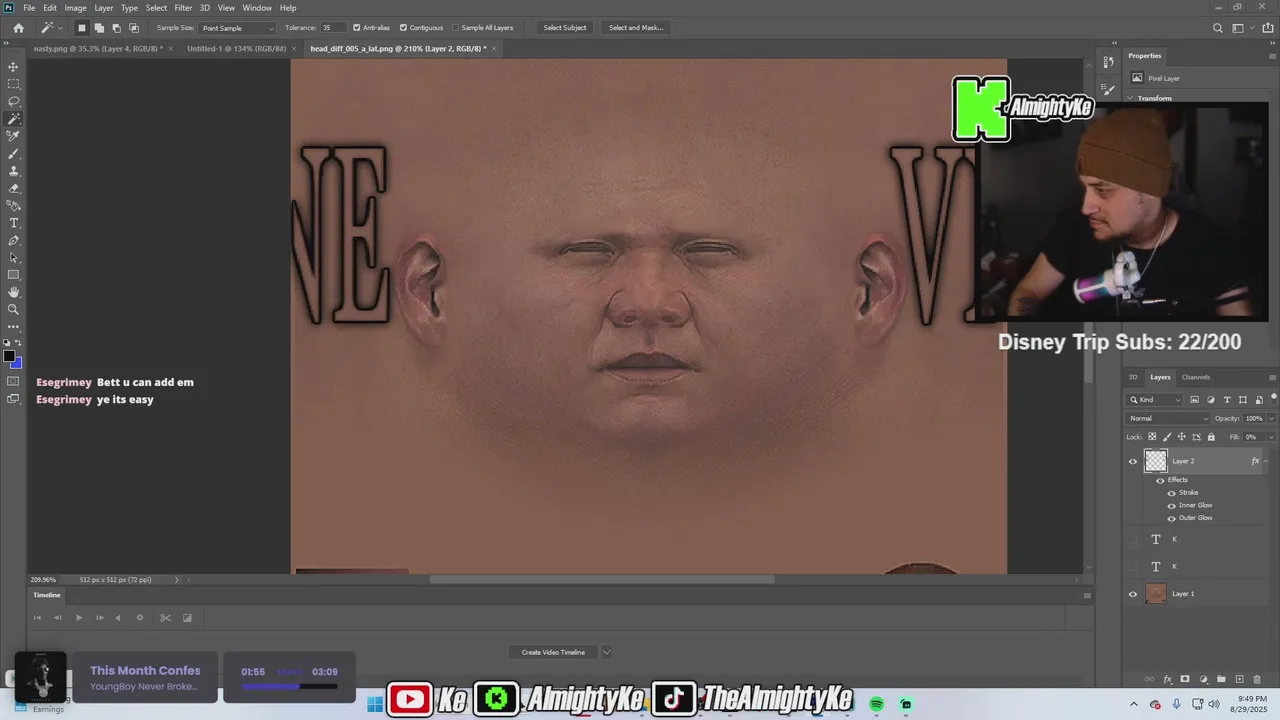Toggle the Contiguous checkbox
Image resolution: width=1280 pixels, height=720 pixels.
403,28
